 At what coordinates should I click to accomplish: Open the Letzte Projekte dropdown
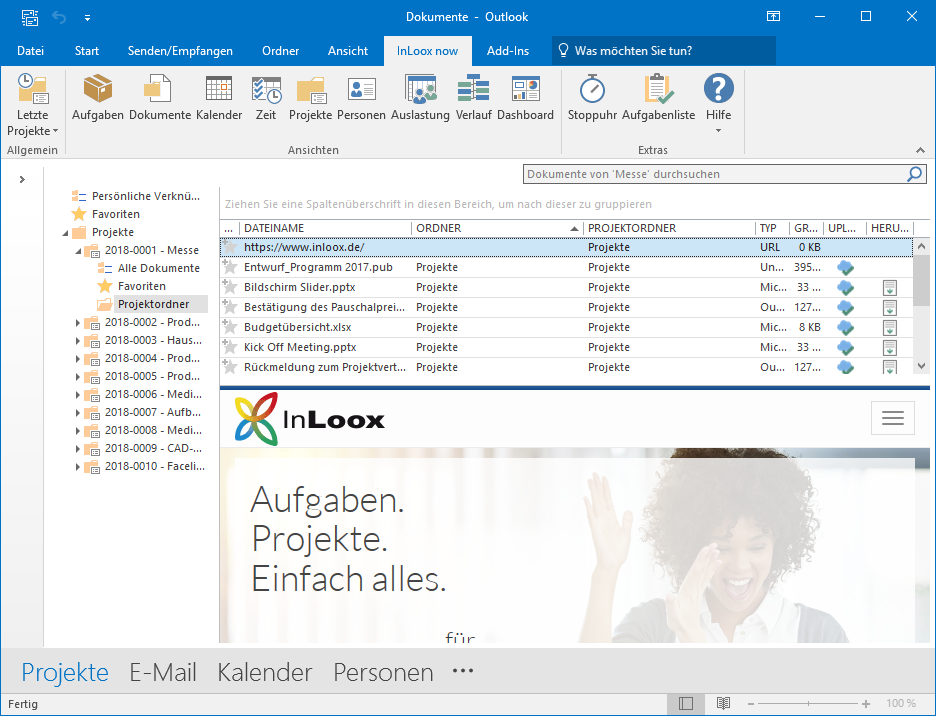tap(32, 105)
